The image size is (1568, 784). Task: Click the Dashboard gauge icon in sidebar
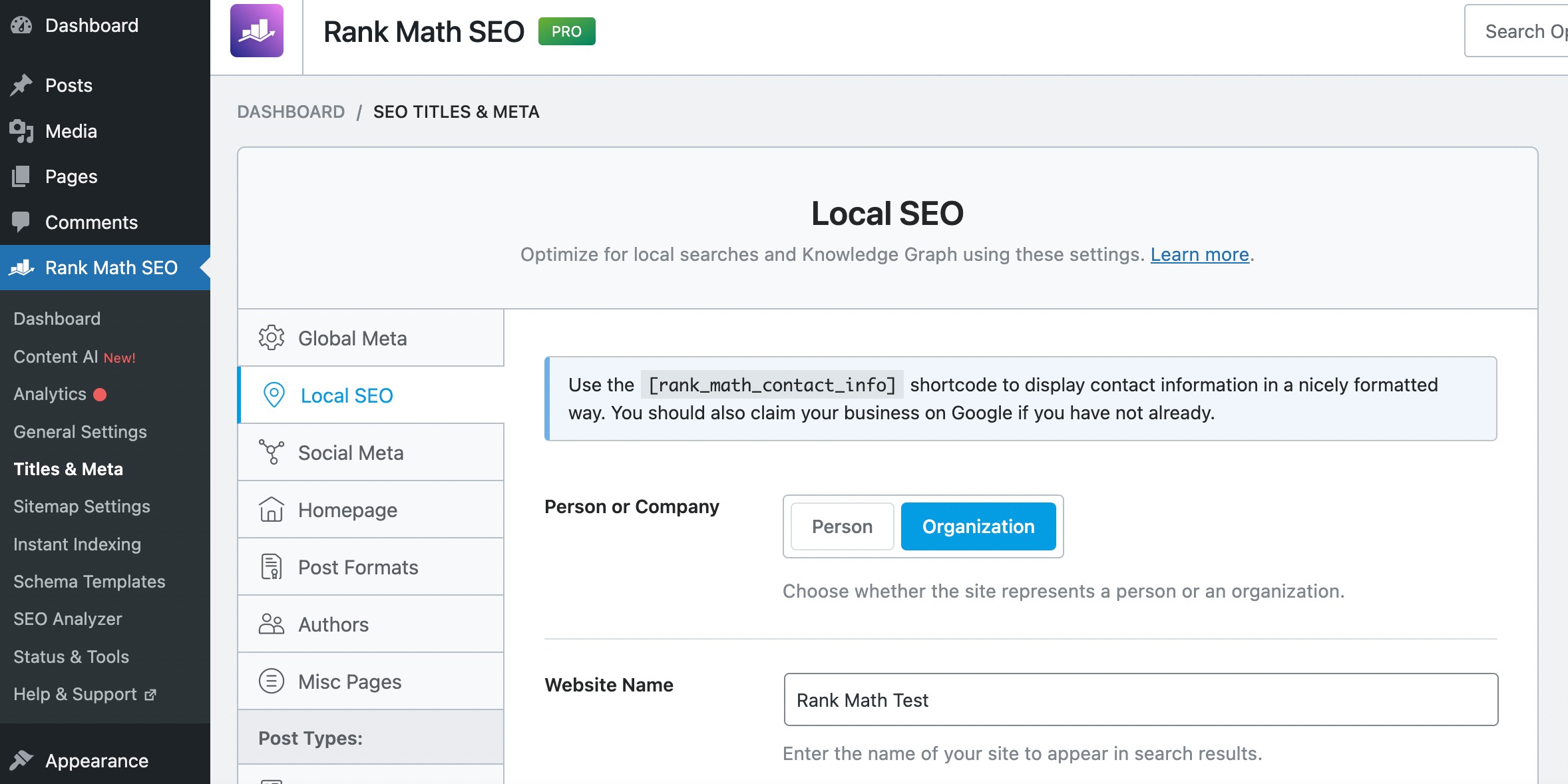point(21,25)
